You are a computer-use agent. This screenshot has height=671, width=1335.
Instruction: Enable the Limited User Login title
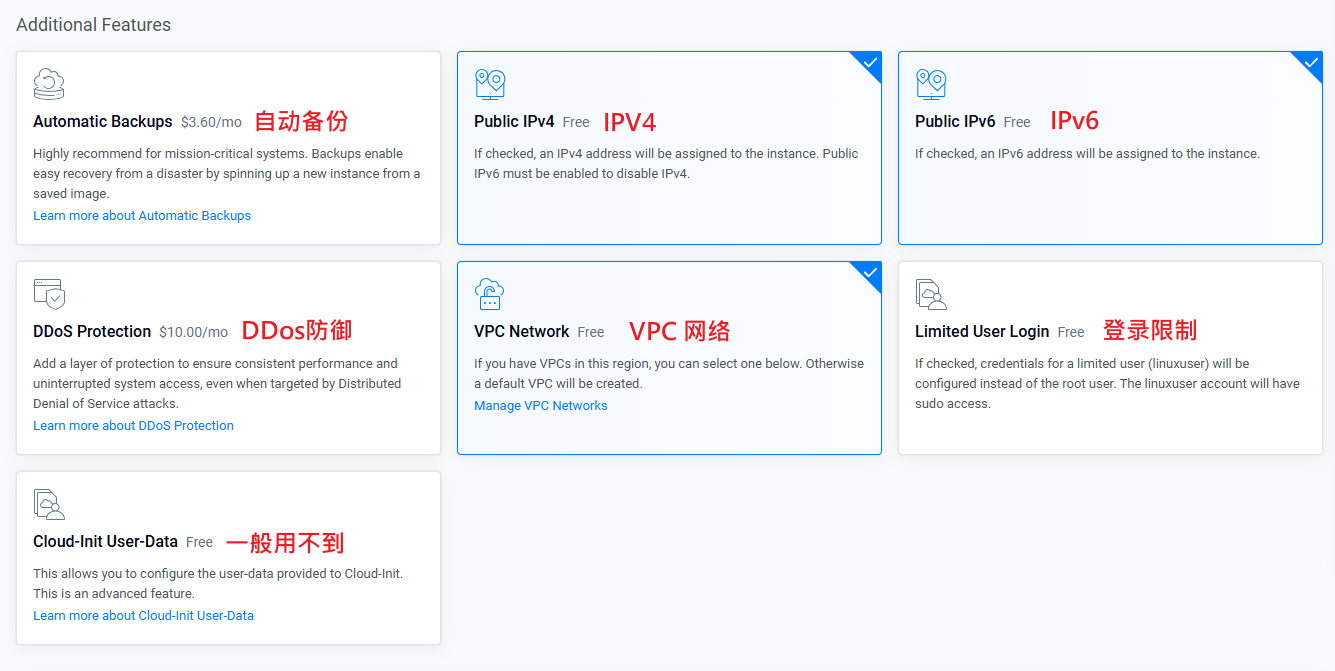(x=982, y=332)
